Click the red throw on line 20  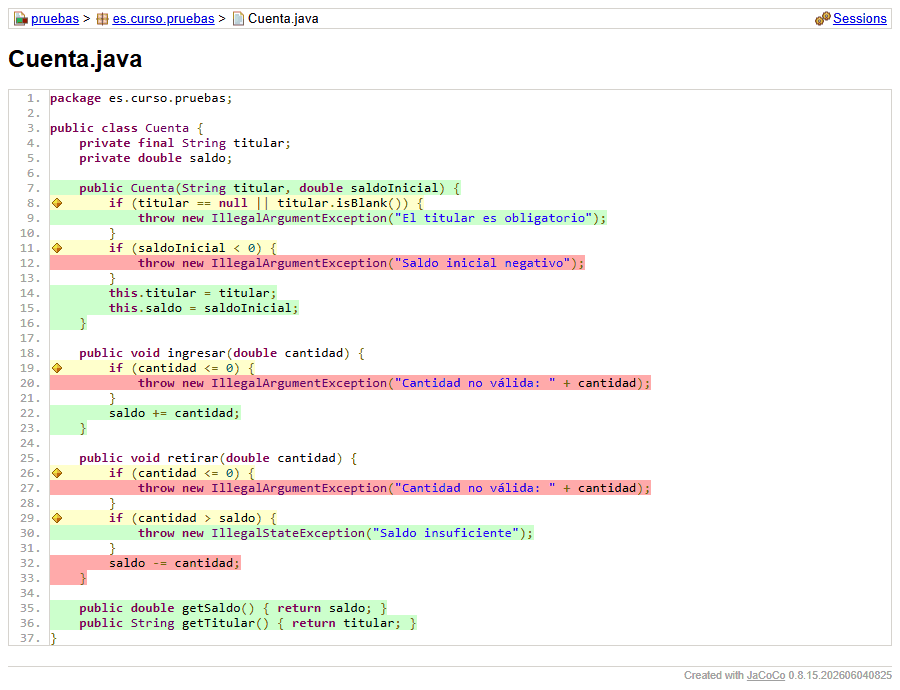tap(350, 383)
